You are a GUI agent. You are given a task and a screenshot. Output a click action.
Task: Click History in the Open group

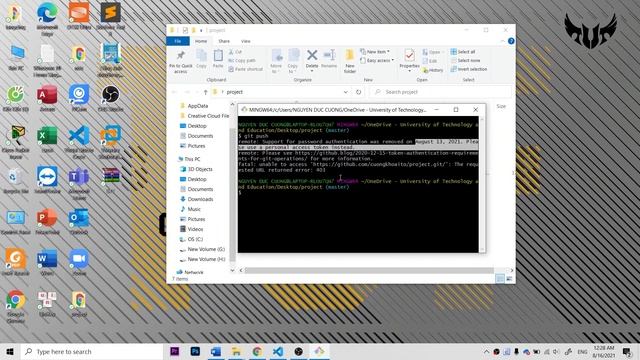433,70
